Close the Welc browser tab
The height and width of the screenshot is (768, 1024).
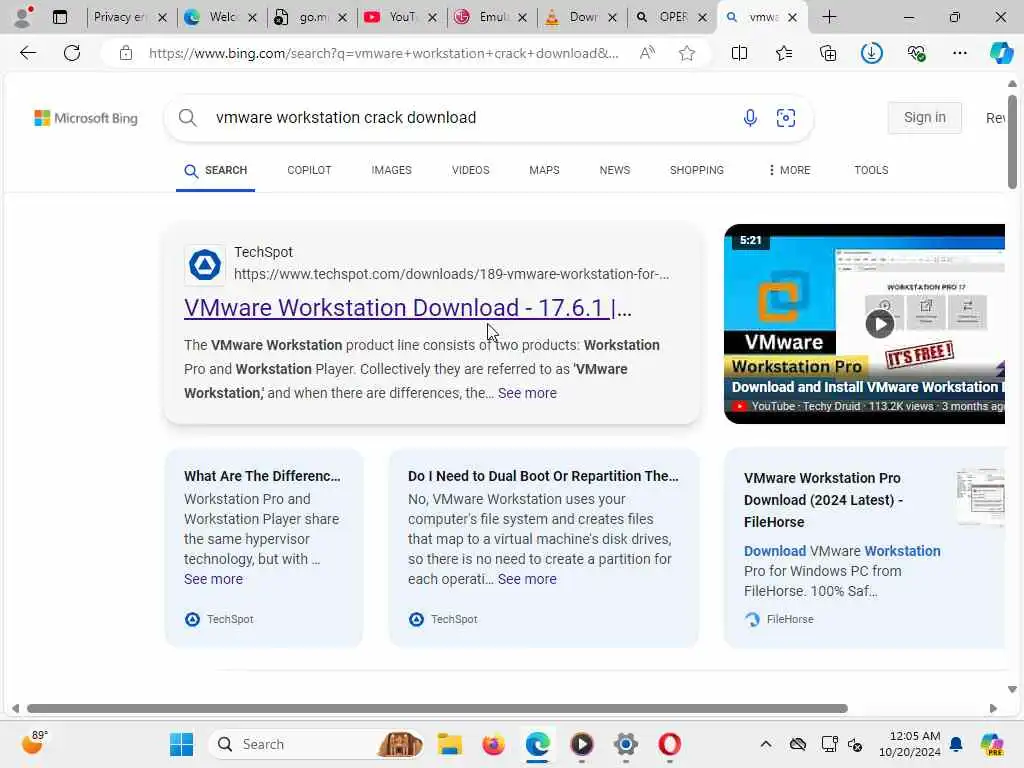tap(252, 18)
